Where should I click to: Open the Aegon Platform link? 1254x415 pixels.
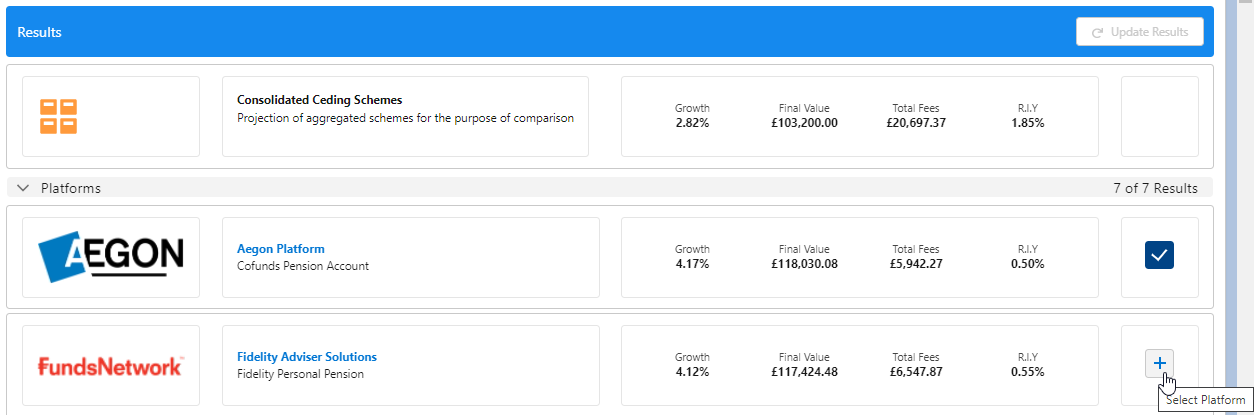pos(280,249)
